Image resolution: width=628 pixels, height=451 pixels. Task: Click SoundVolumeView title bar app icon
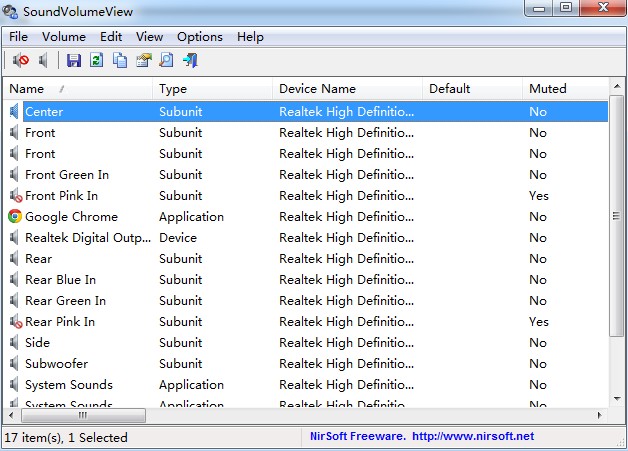[10, 11]
